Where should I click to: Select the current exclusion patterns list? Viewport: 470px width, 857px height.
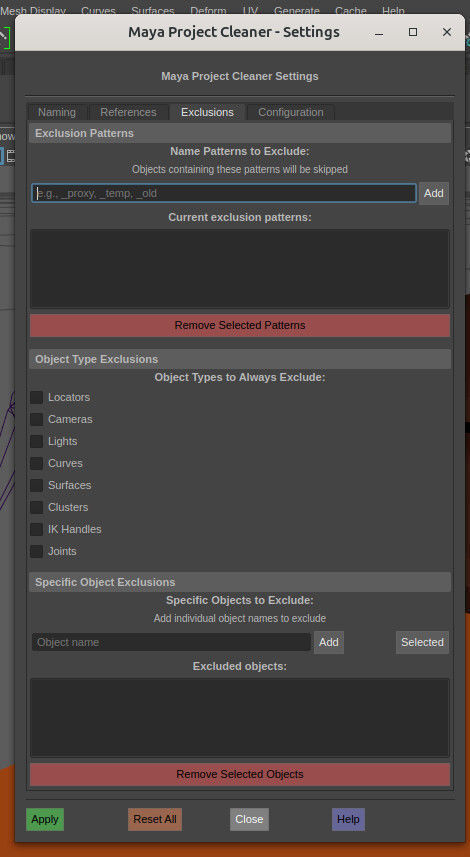(x=240, y=268)
